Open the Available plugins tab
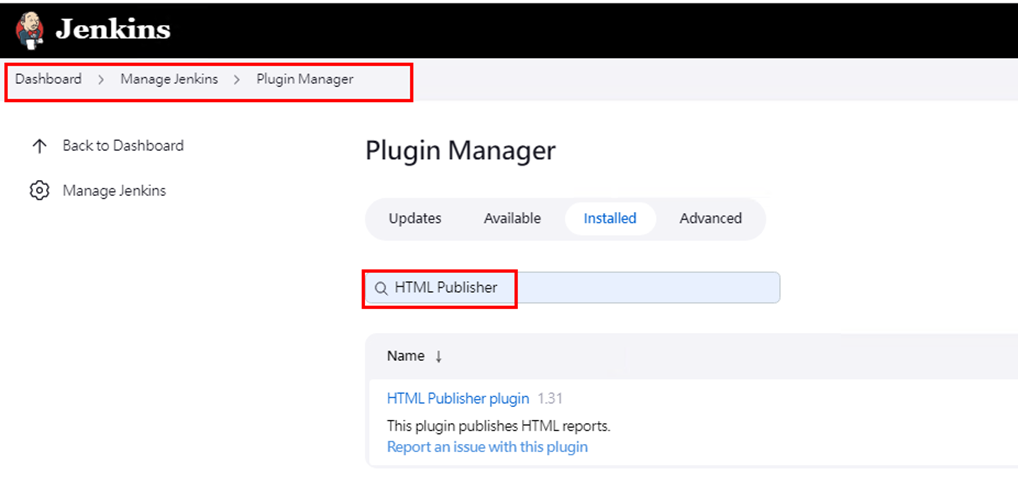 pos(512,218)
